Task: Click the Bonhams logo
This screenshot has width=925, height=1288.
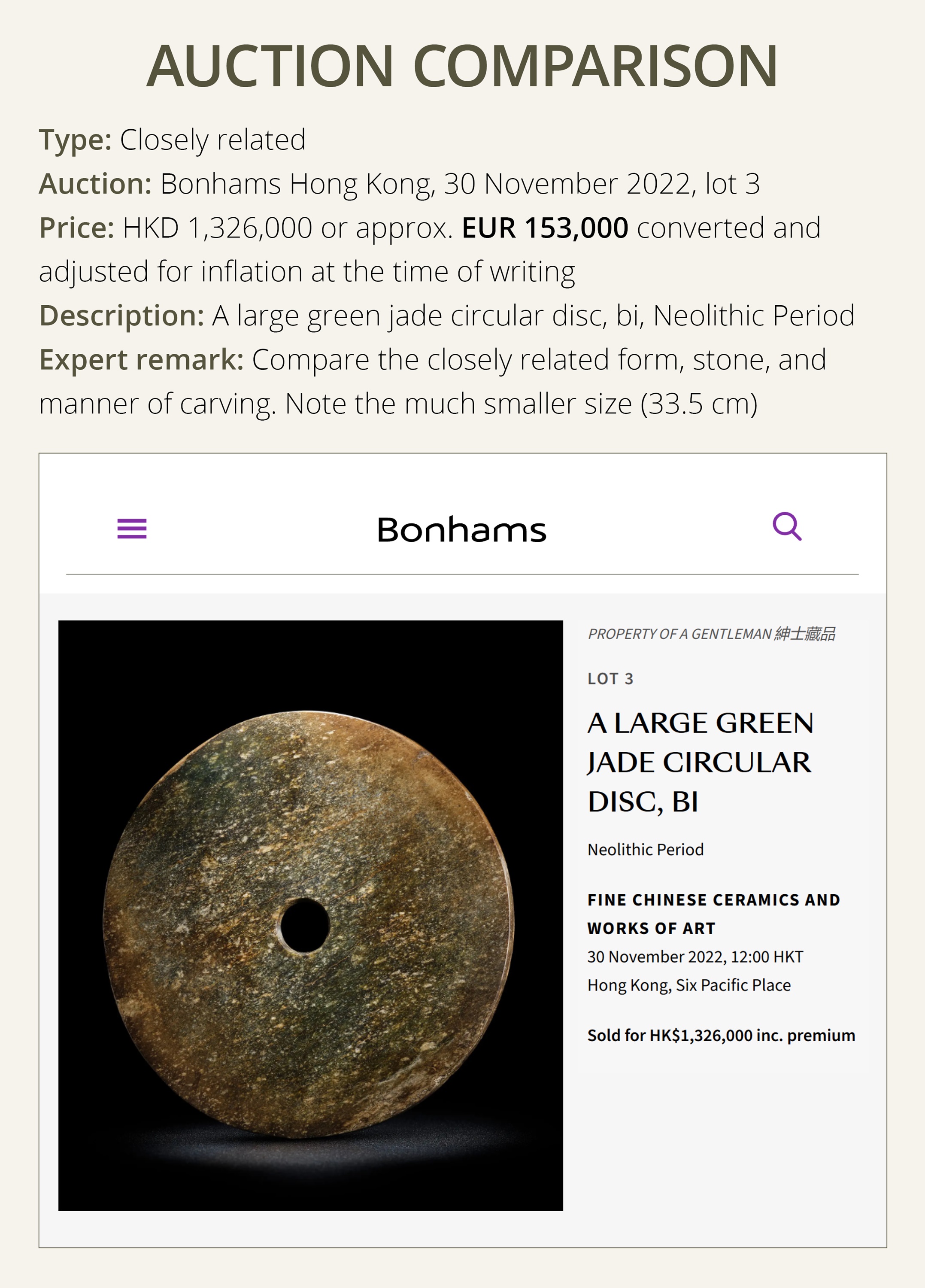Action: click(462, 530)
